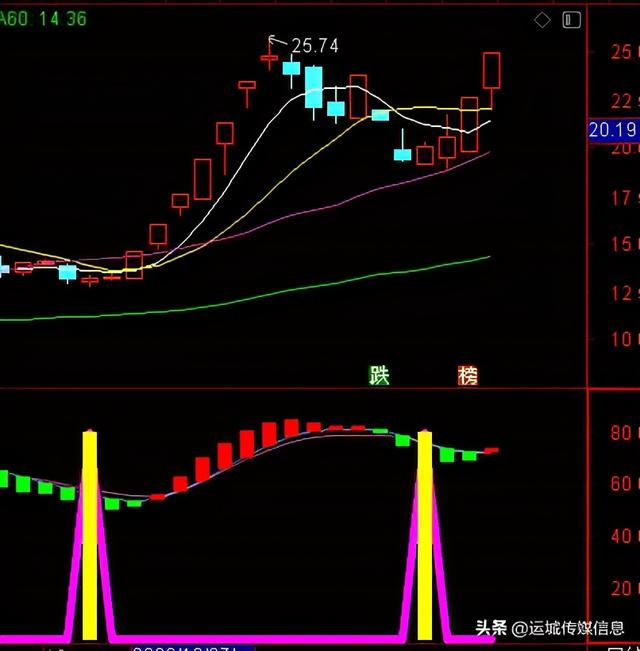Click the highlighted date label at bottom
This screenshot has width=640, height=651.
[x=192, y=648]
